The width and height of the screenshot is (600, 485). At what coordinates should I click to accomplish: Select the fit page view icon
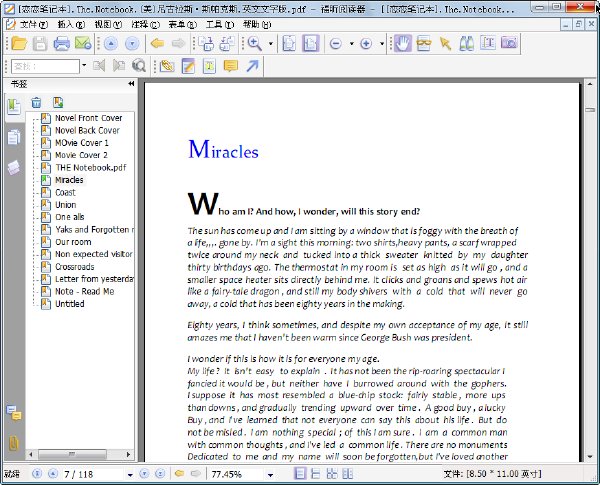coord(289,43)
